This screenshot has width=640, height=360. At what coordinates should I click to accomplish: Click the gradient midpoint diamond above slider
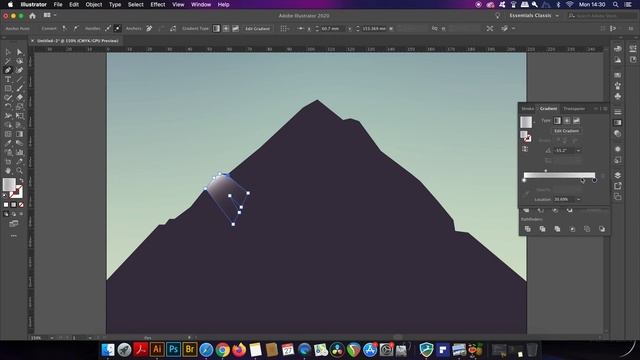[x=546, y=171]
